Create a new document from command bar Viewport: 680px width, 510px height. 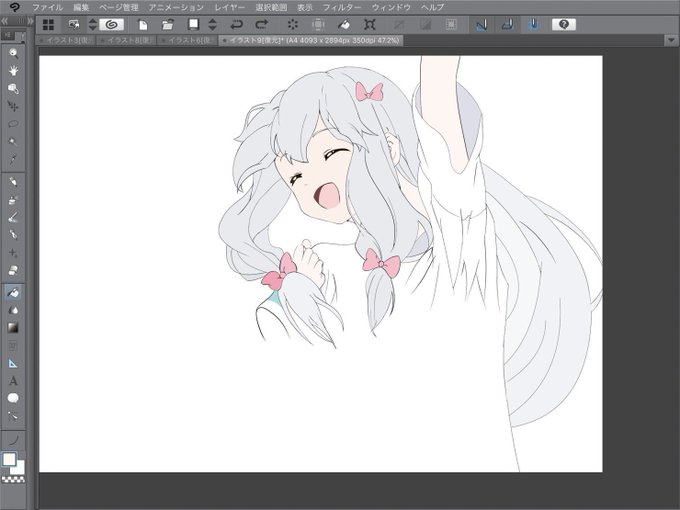pos(143,25)
